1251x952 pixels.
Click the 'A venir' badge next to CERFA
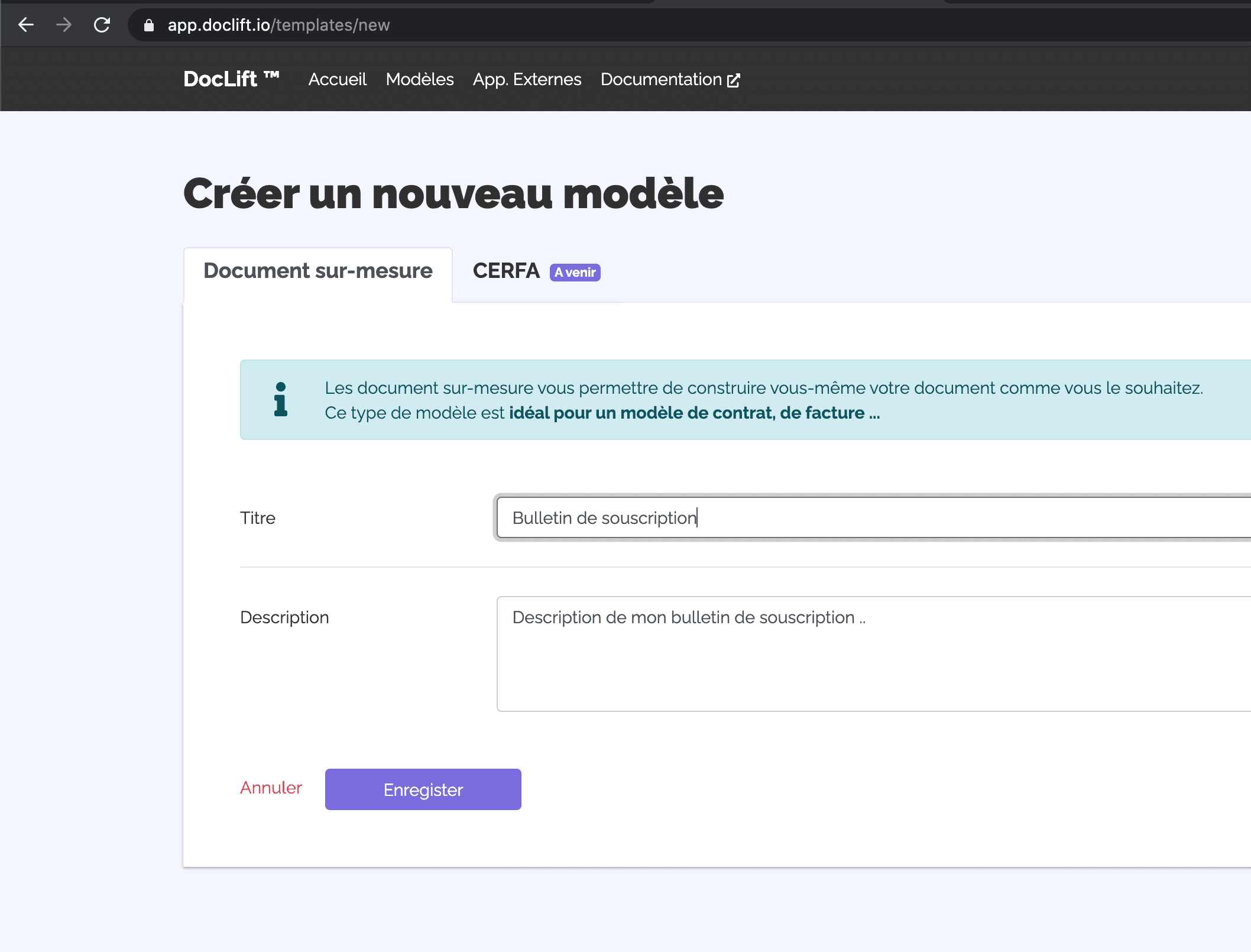click(574, 272)
